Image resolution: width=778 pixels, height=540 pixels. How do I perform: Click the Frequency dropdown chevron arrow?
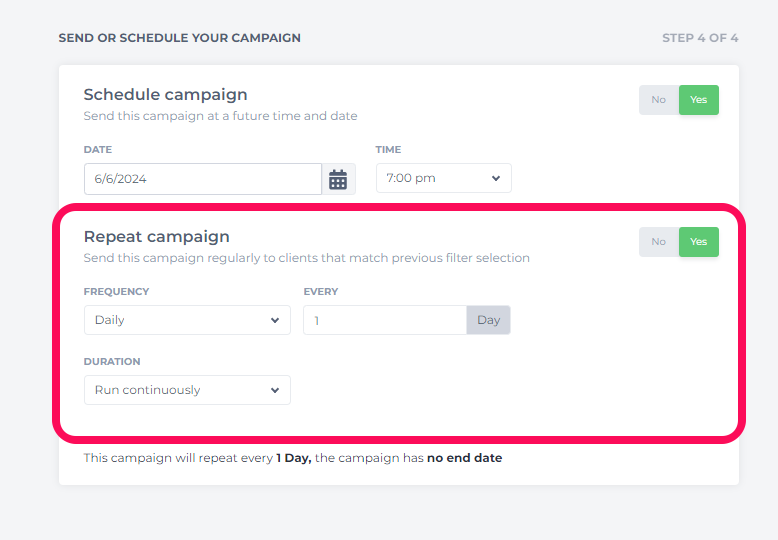tap(275, 320)
